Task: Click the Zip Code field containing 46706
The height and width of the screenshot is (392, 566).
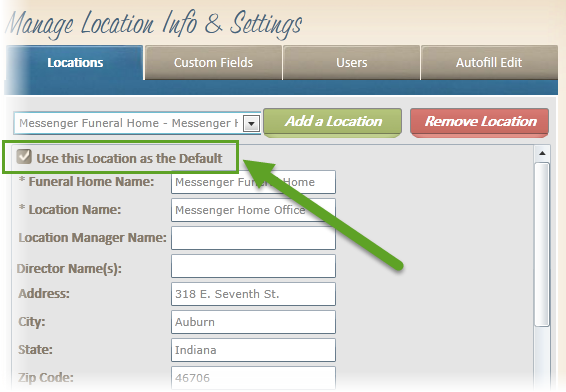Action: (253, 378)
